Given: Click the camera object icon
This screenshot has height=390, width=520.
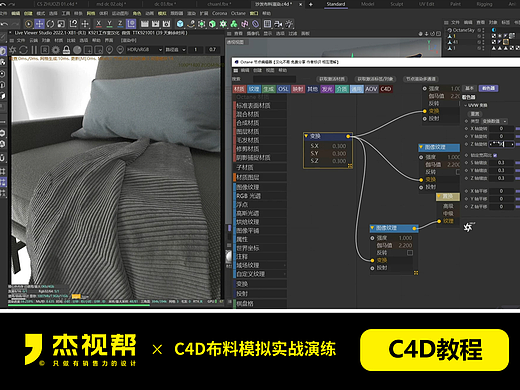Looking at the screenshot, I should [278, 24].
